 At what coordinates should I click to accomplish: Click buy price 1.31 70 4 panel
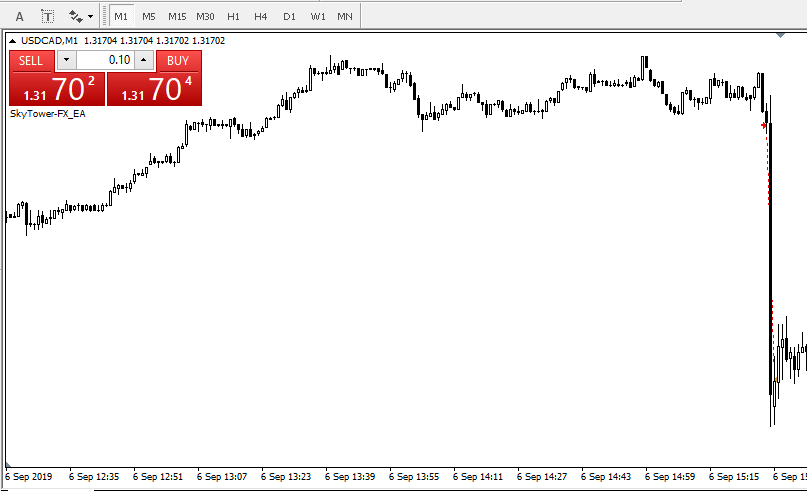click(154, 89)
